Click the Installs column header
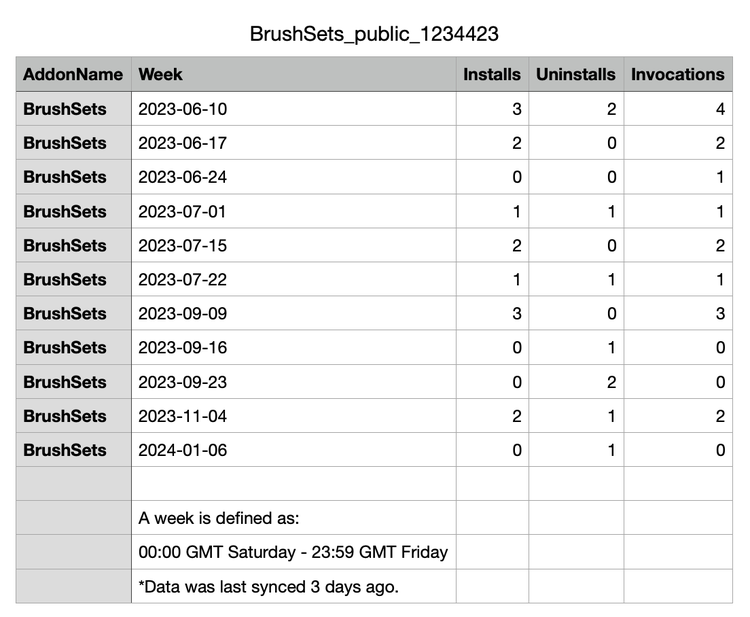Screen dimensions: 750x617 (x=492, y=74)
